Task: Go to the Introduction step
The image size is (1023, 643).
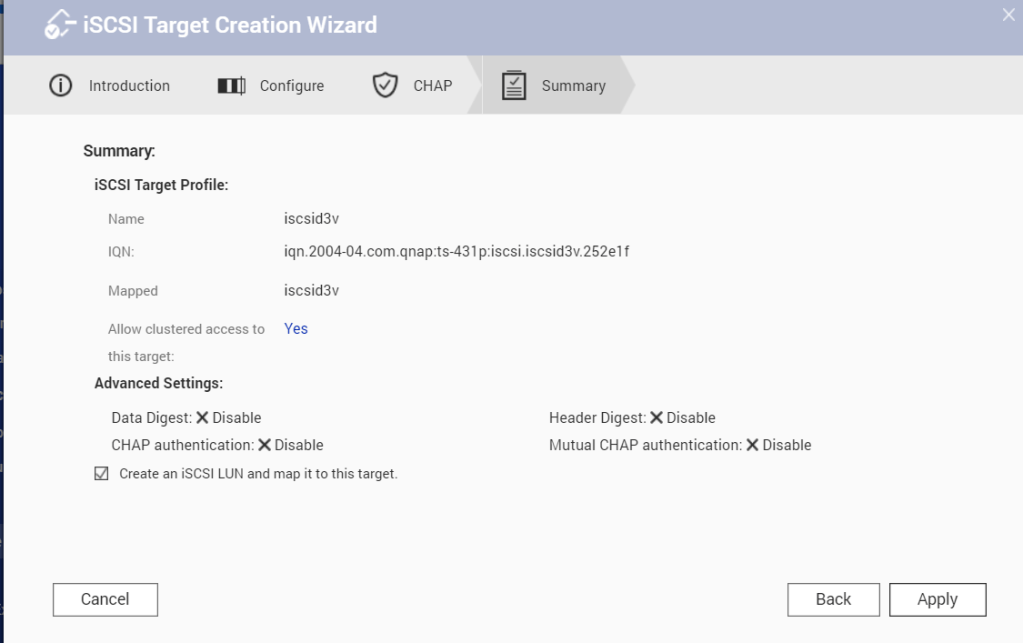Action: click(129, 86)
